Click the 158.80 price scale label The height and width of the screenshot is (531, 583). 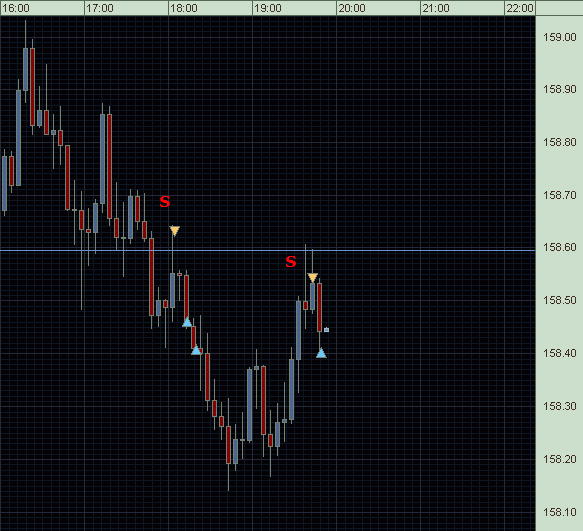560,142
